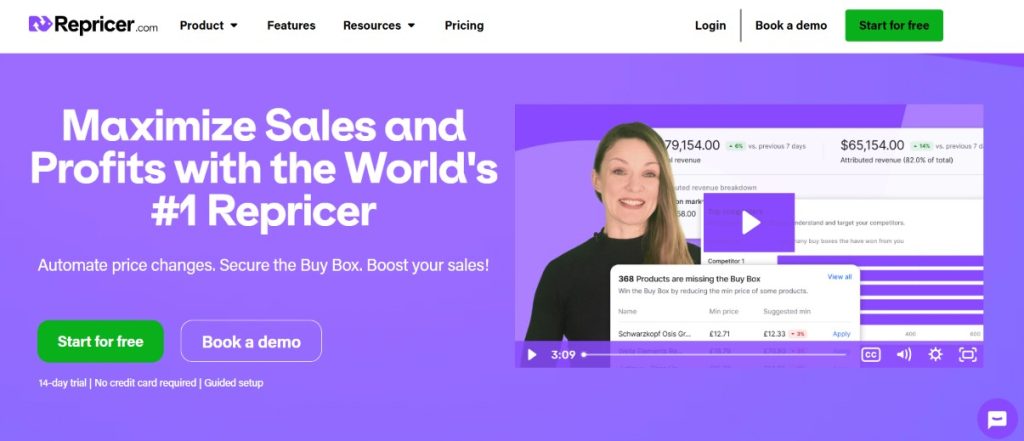
Task: Click the View all link in video card
Action: pyautogui.click(x=839, y=277)
